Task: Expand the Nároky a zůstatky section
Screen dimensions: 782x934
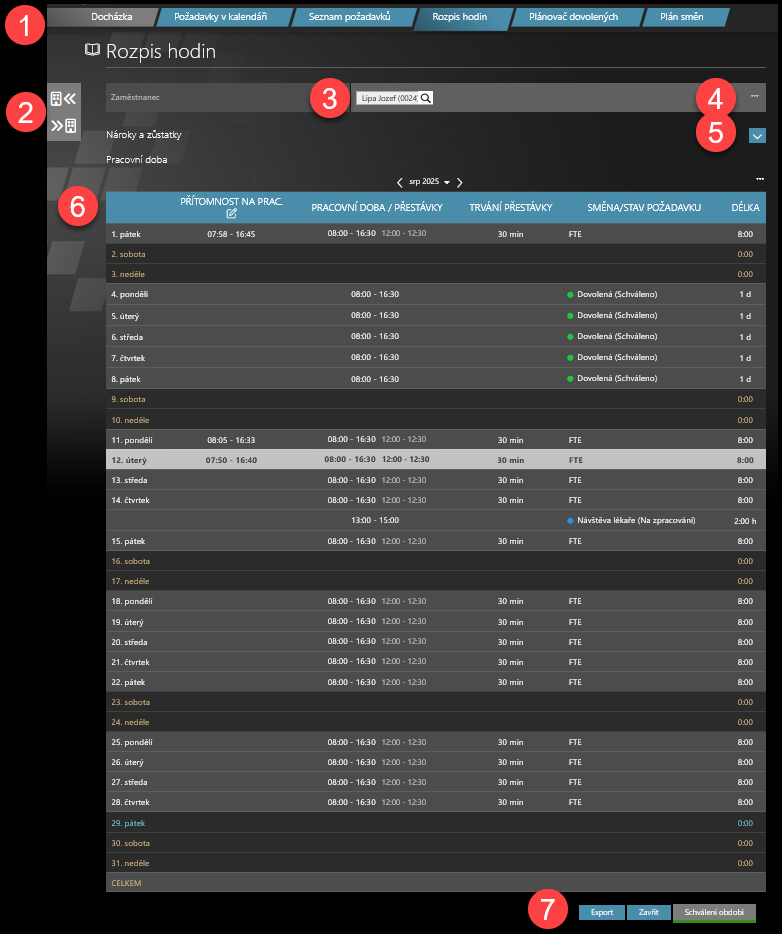Action: [757, 136]
